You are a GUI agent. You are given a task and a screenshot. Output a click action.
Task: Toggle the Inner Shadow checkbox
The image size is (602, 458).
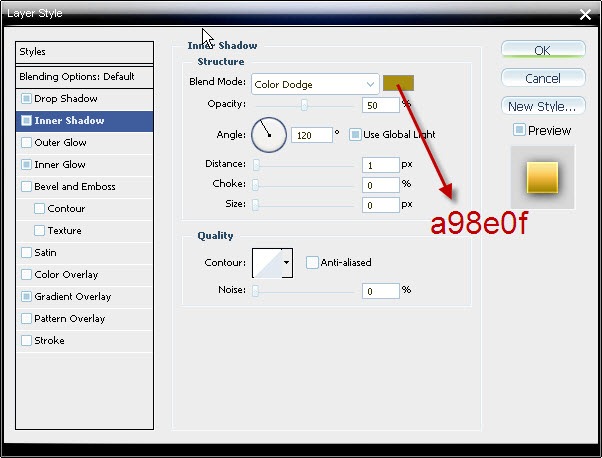tap(26, 121)
